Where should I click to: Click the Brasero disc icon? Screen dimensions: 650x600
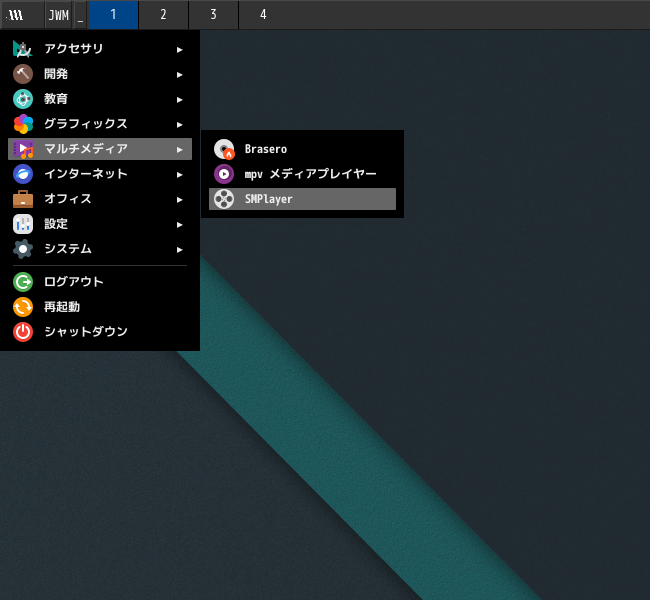point(224,149)
